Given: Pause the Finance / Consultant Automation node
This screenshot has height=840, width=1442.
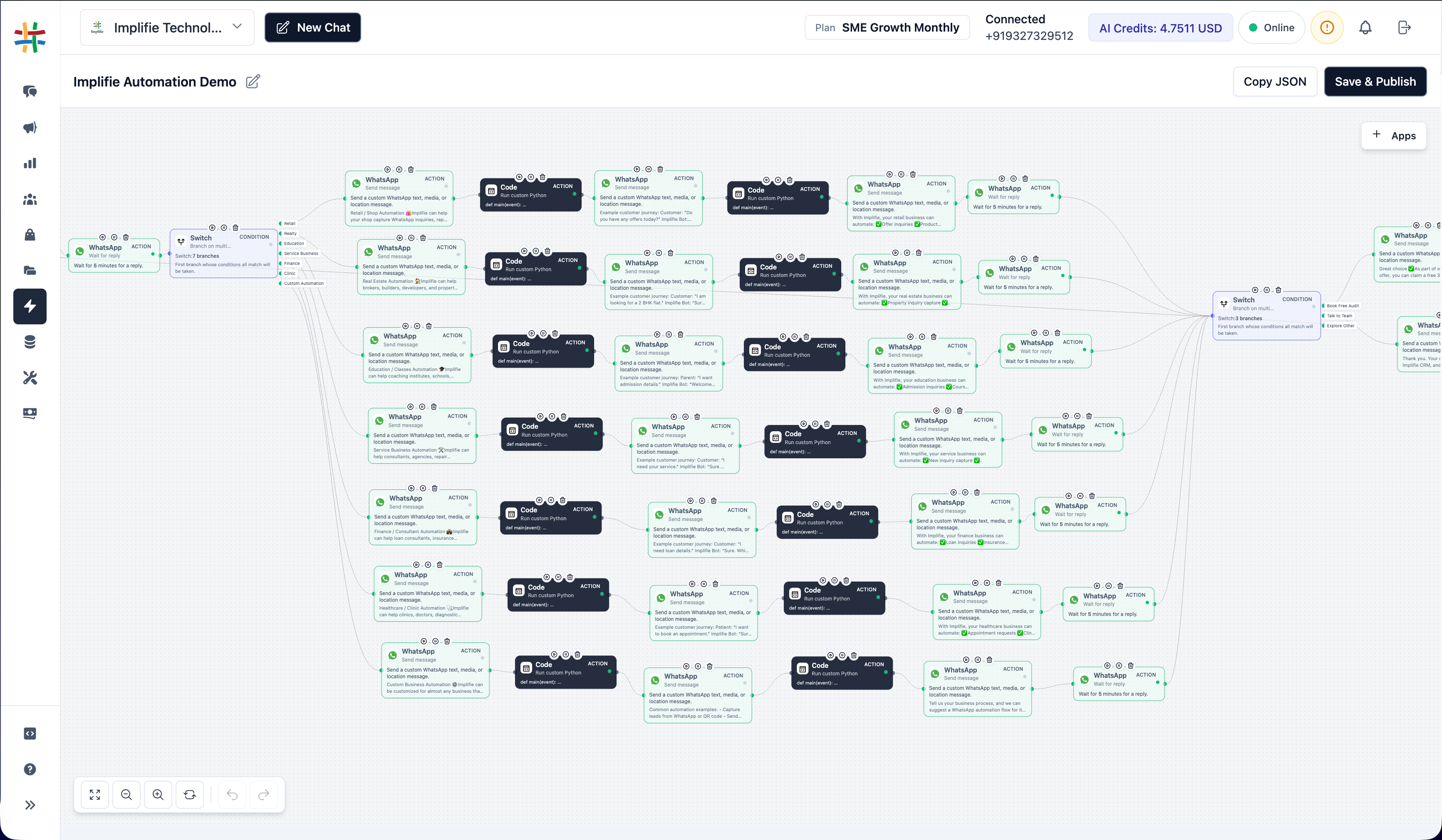Looking at the screenshot, I should pyautogui.click(x=423, y=488).
